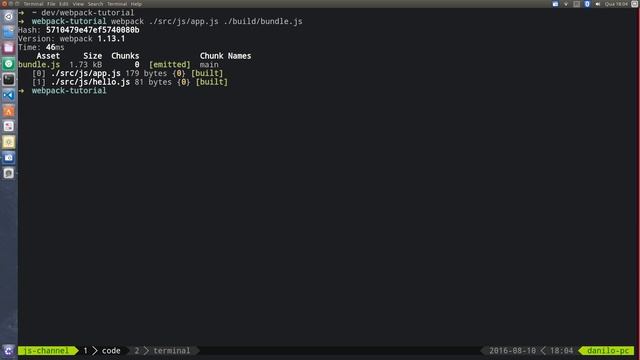Open the Help menu

click(136, 4)
